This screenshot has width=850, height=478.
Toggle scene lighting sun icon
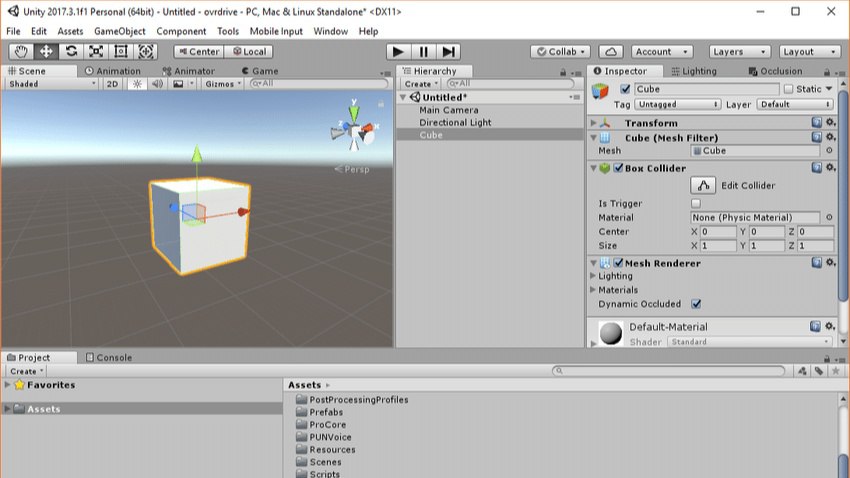click(x=138, y=84)
